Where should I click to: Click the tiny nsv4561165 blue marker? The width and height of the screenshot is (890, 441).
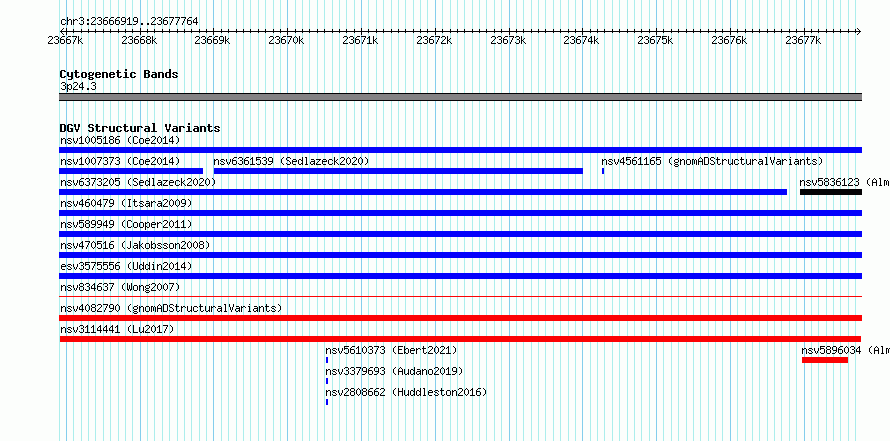(x=603, y=171)
